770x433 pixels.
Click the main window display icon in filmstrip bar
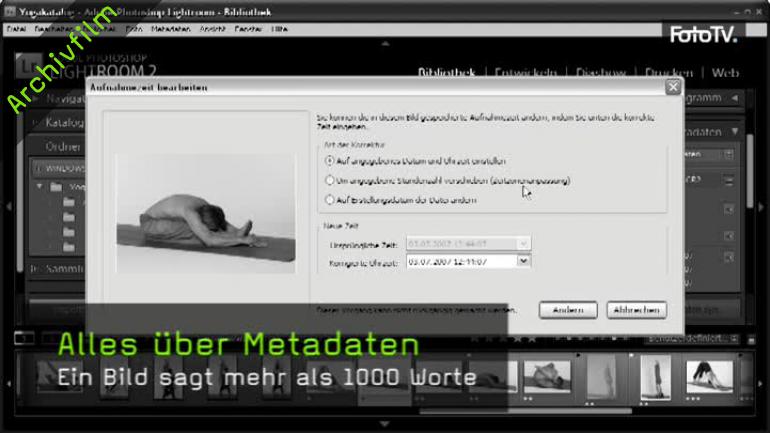[x=24, y=338]
